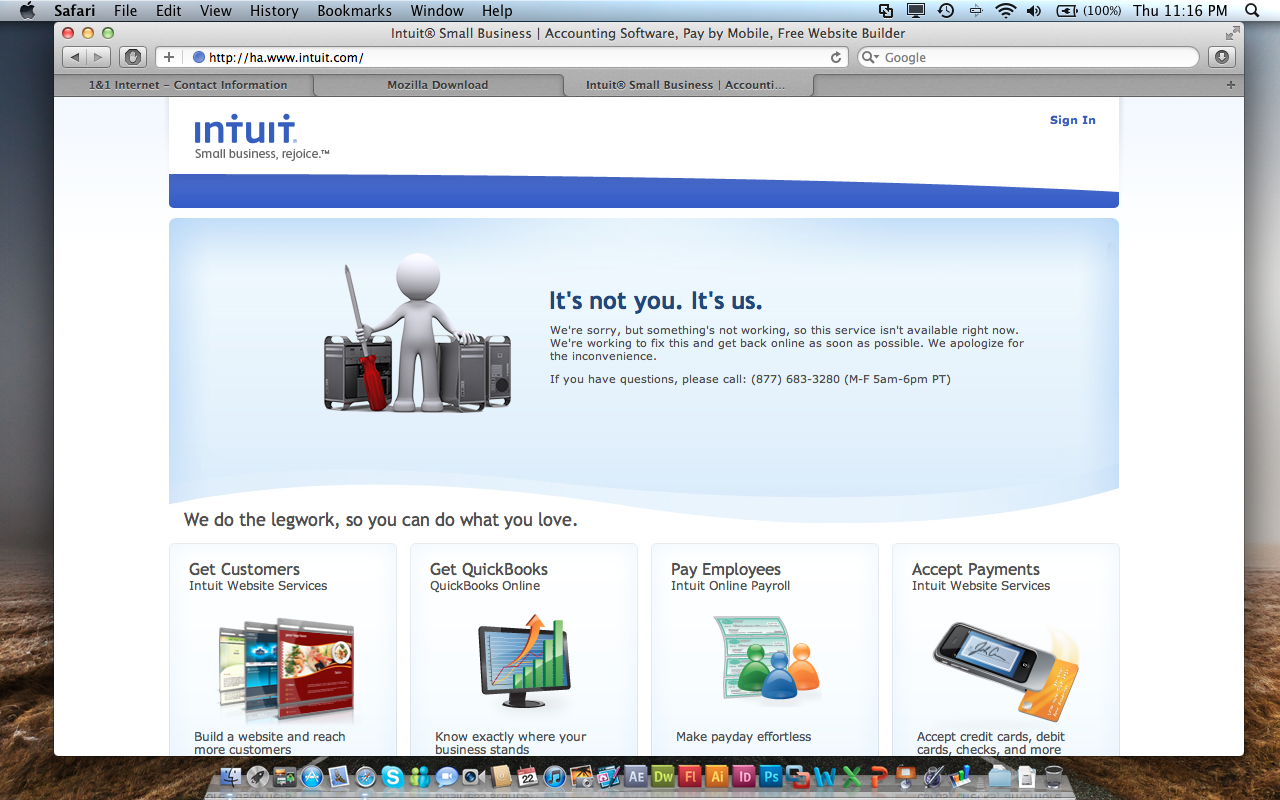Screen dimensions: 1280x800
Task: Open InDesign (Id) Dock icon
Action: click(x=744, y=776)
